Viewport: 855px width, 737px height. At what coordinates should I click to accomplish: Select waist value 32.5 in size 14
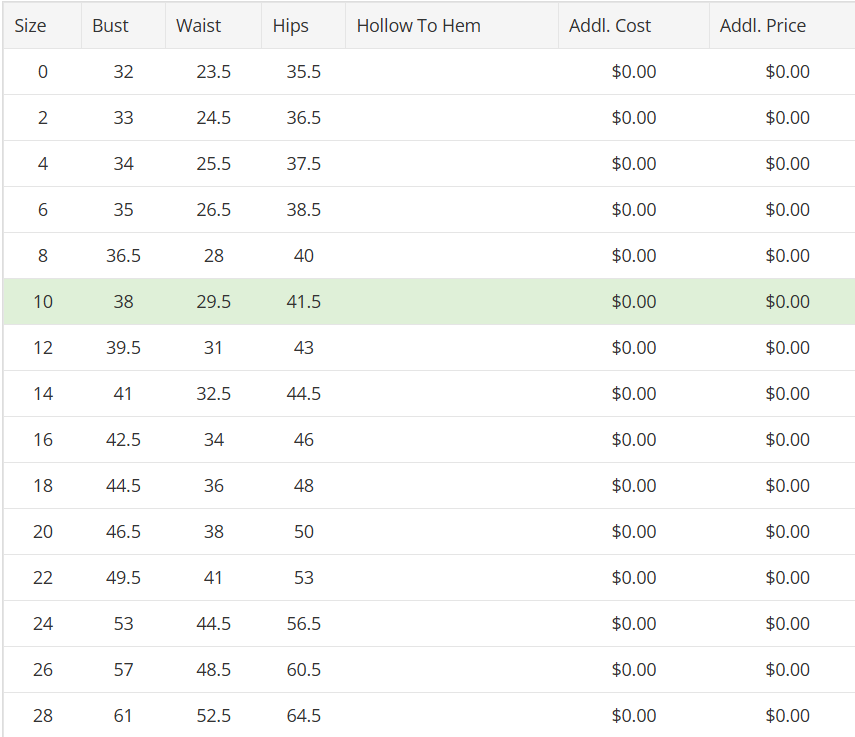pyautogui.click(x=214, y=394)
